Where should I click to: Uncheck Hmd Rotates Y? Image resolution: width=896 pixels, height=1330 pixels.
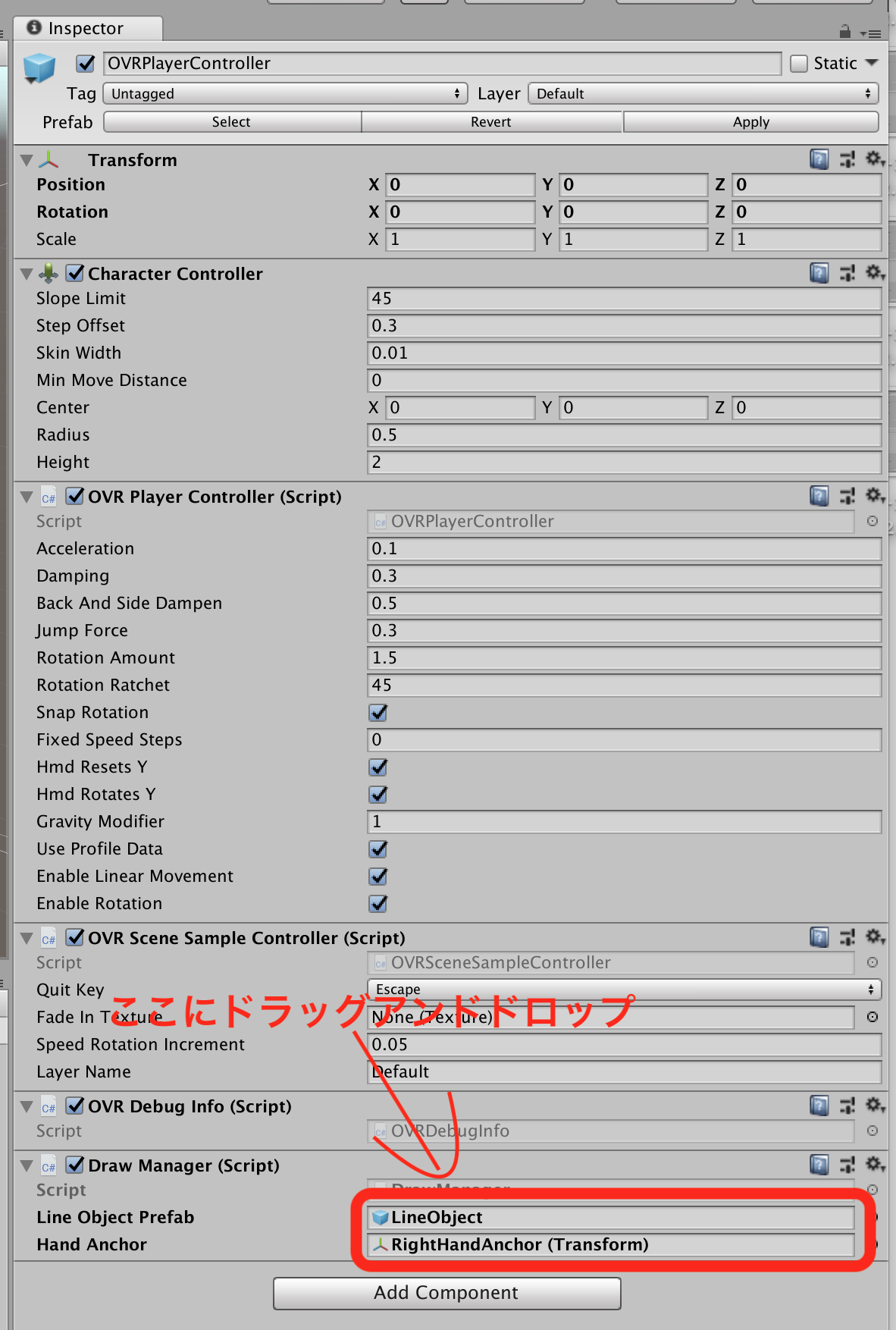click(378, 794)
